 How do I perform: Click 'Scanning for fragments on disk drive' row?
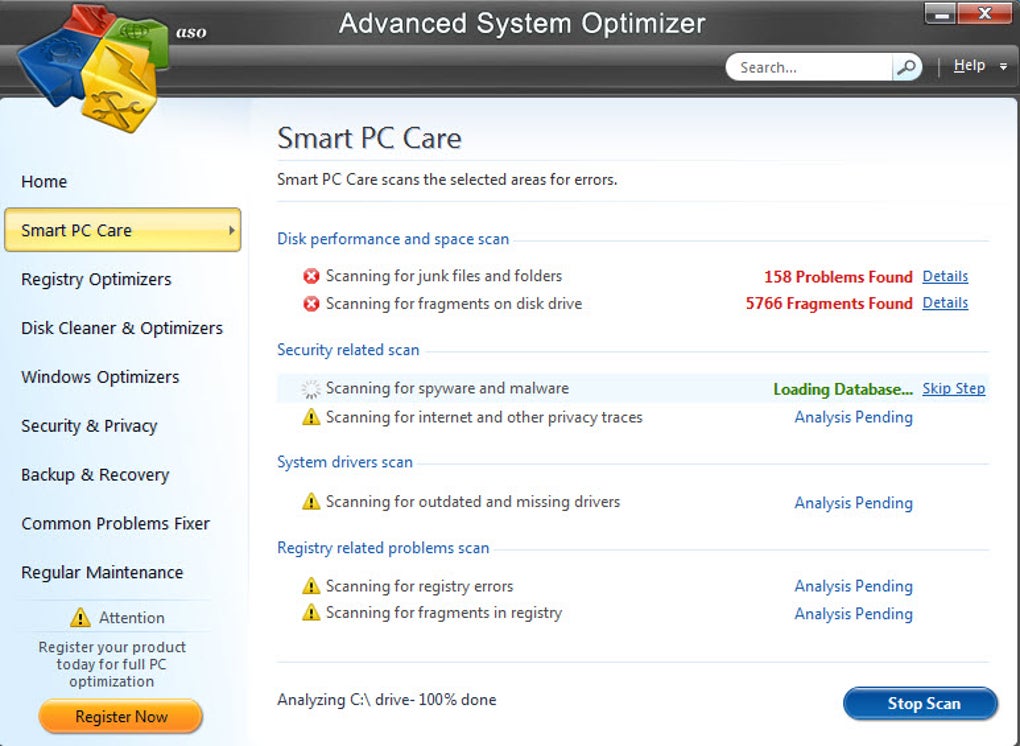coord(453,304)
